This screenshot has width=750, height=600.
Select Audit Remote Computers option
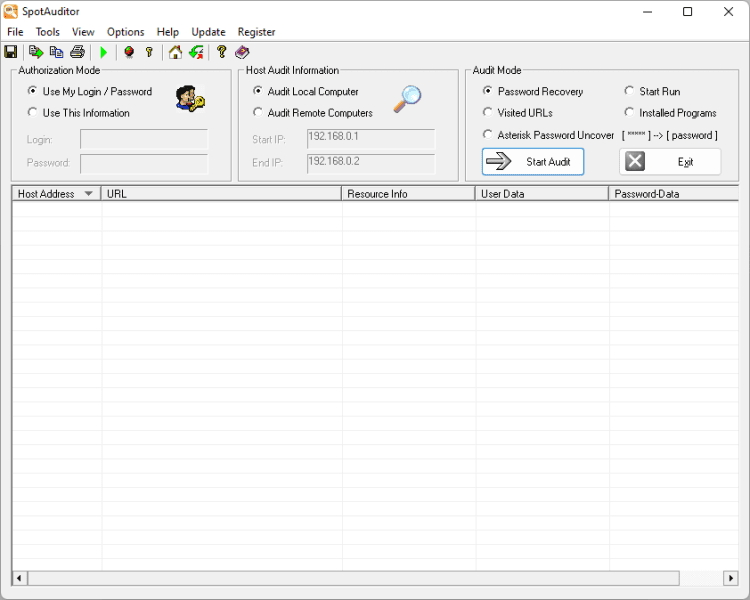313,112
